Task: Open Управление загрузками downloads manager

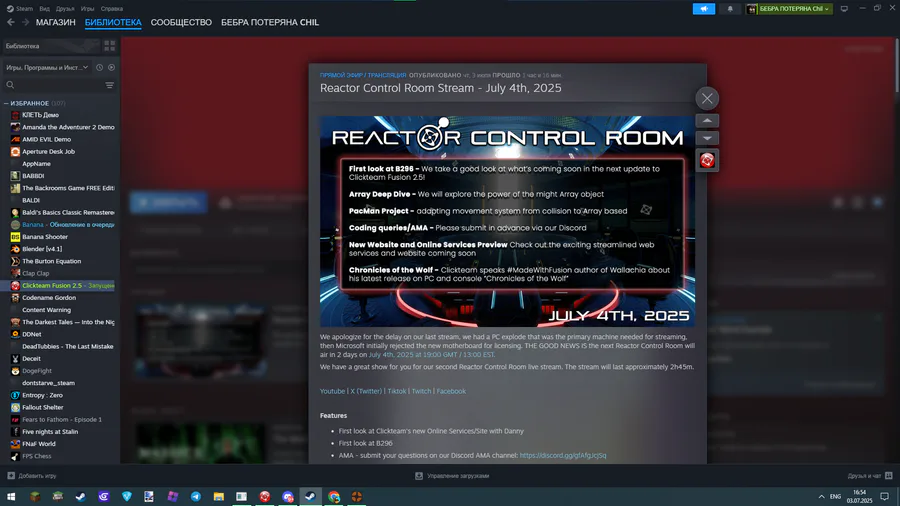Action: tap(452, 476)
